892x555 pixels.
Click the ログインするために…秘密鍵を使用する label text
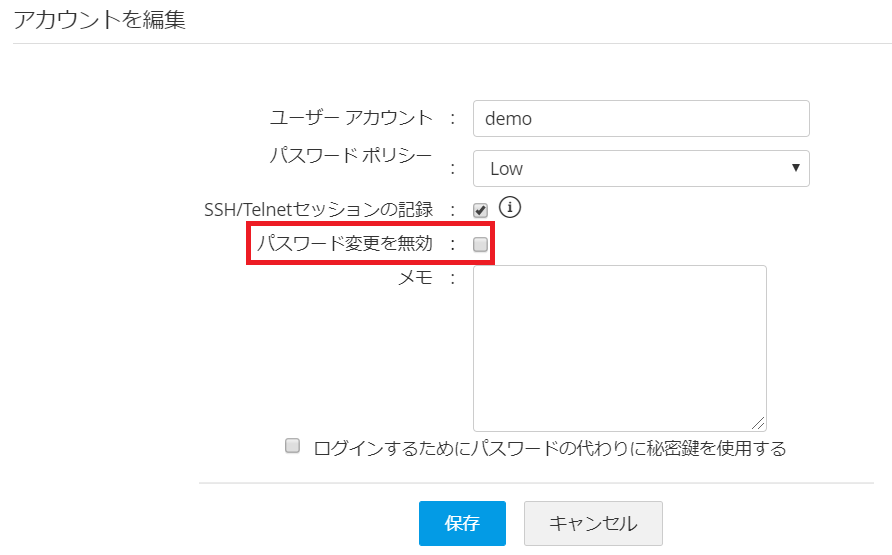click(549, 448)
